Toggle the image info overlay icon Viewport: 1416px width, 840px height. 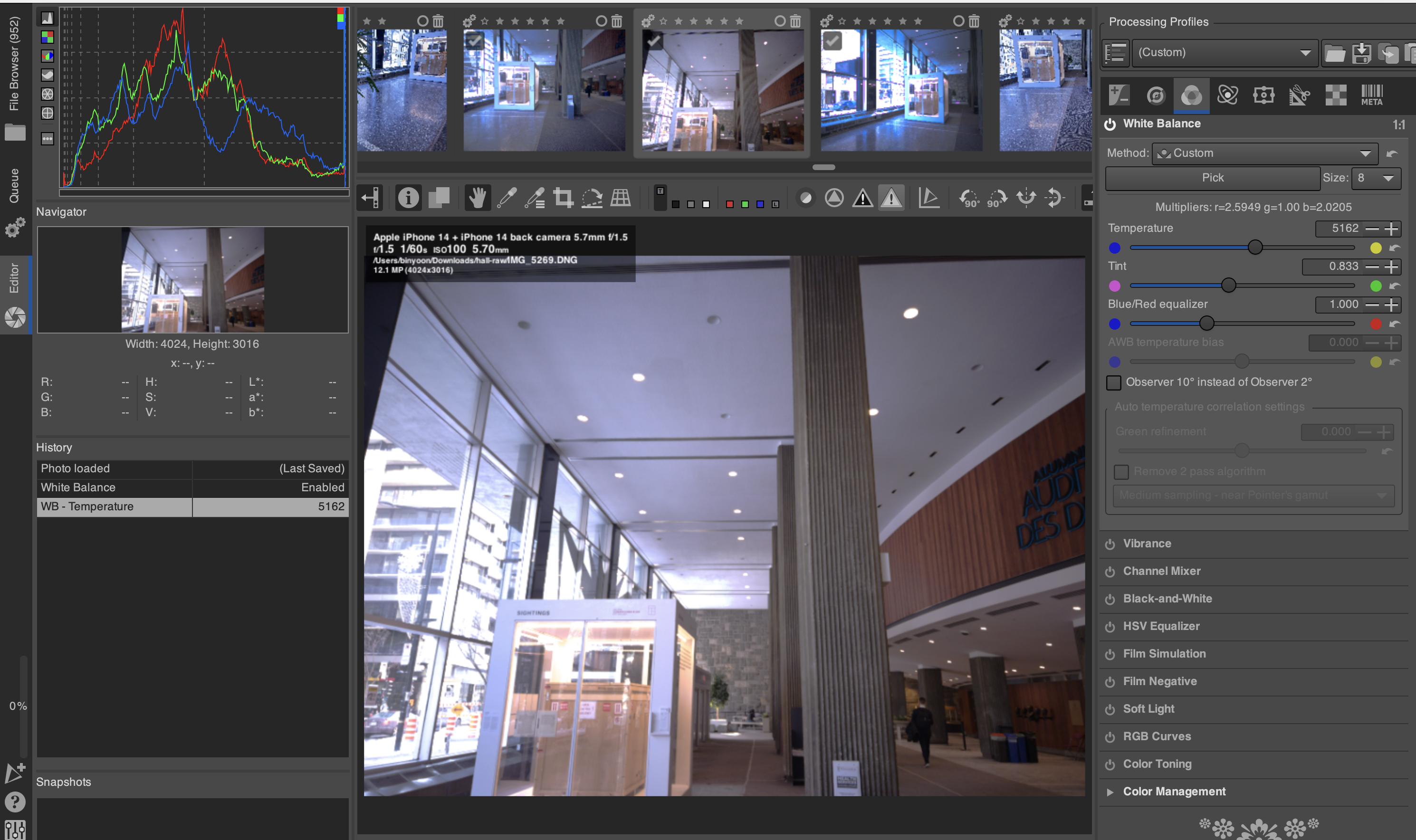(x=408, y=198)
